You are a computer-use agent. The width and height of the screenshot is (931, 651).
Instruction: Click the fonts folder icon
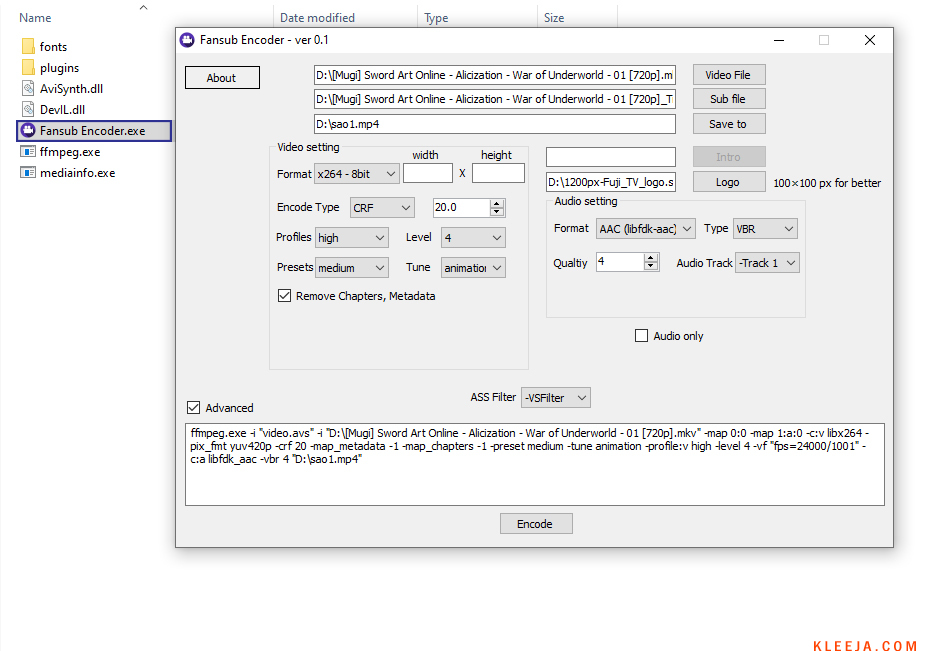click(x=28, y=47)
